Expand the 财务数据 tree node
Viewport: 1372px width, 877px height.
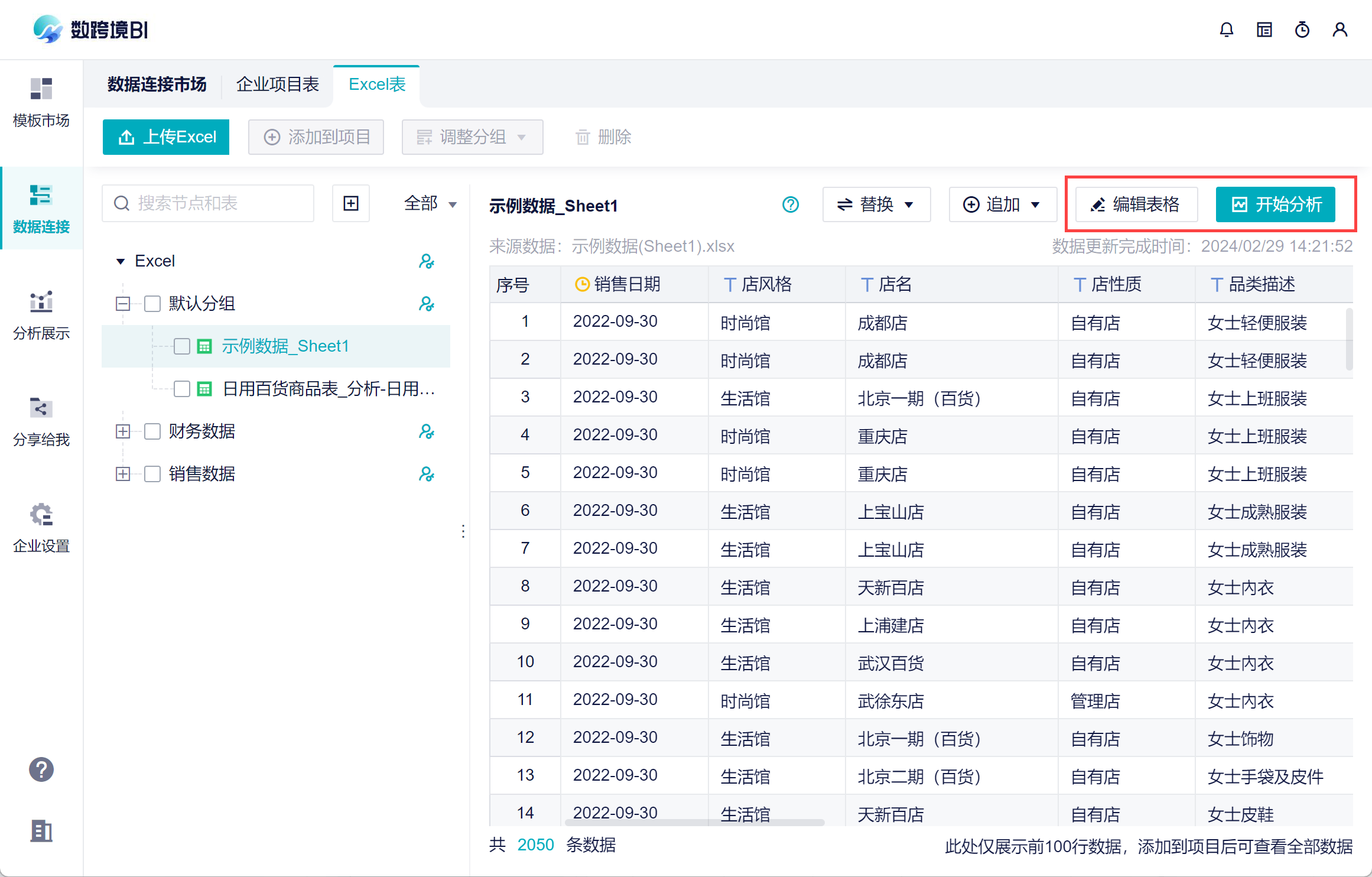point(123,431)
